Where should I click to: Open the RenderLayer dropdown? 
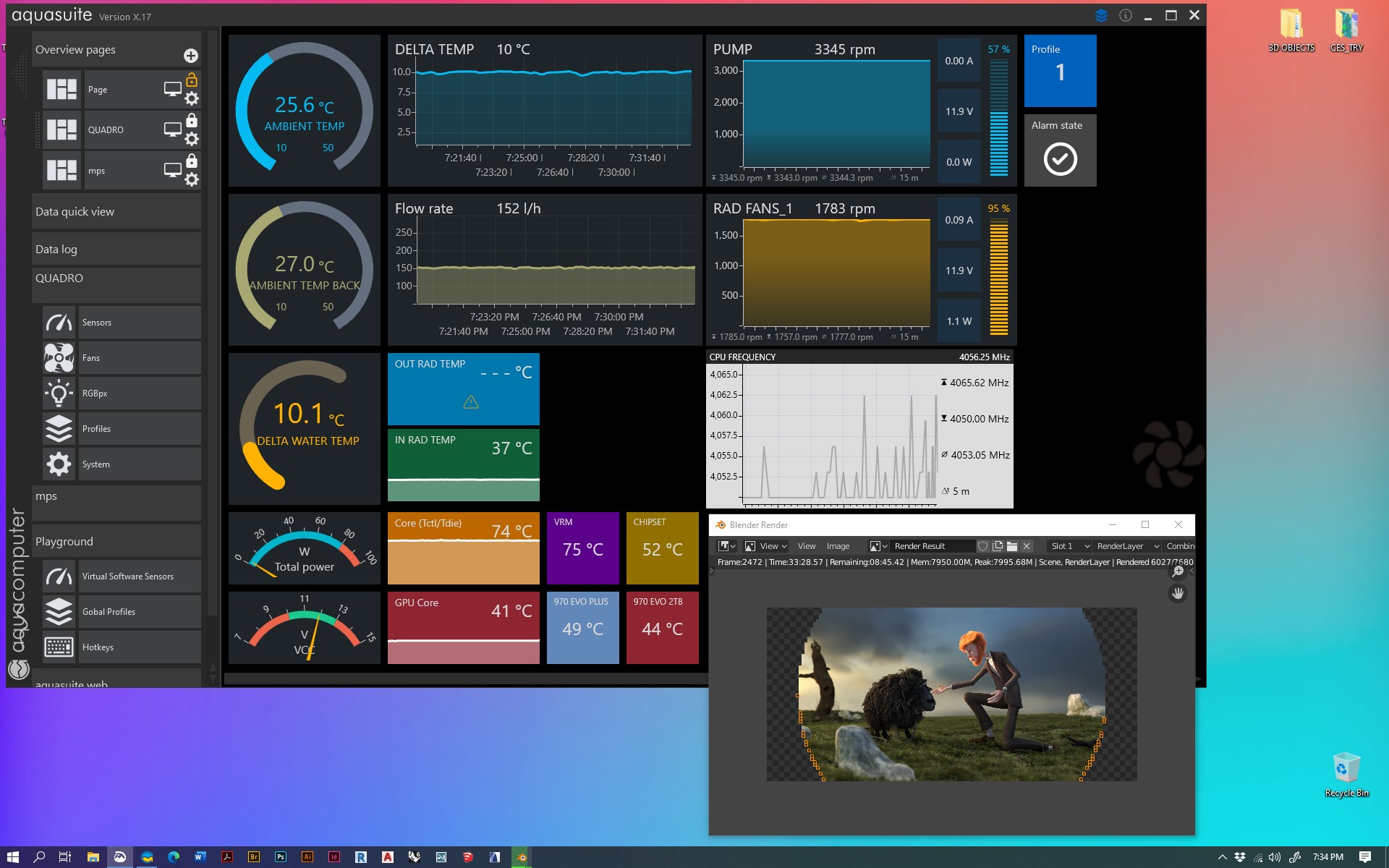[x=1127, y=546]
